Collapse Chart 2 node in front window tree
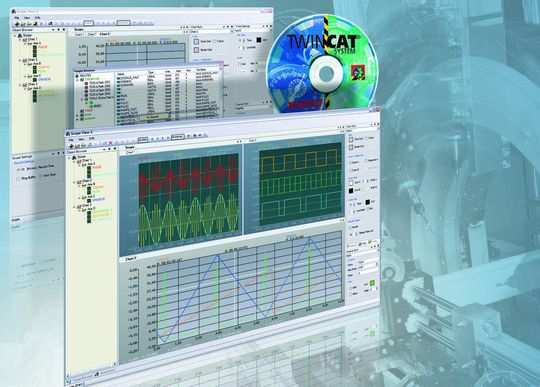Image resolution: width=540 pixels, height=387 pixels. pos(74,182)
